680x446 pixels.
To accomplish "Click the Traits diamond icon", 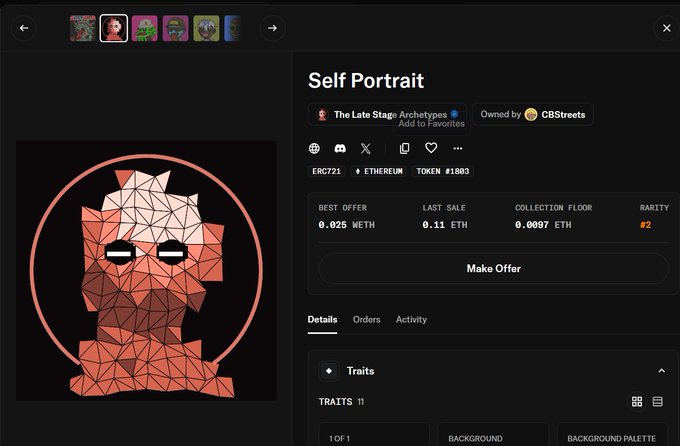I will tap(329, 371).
